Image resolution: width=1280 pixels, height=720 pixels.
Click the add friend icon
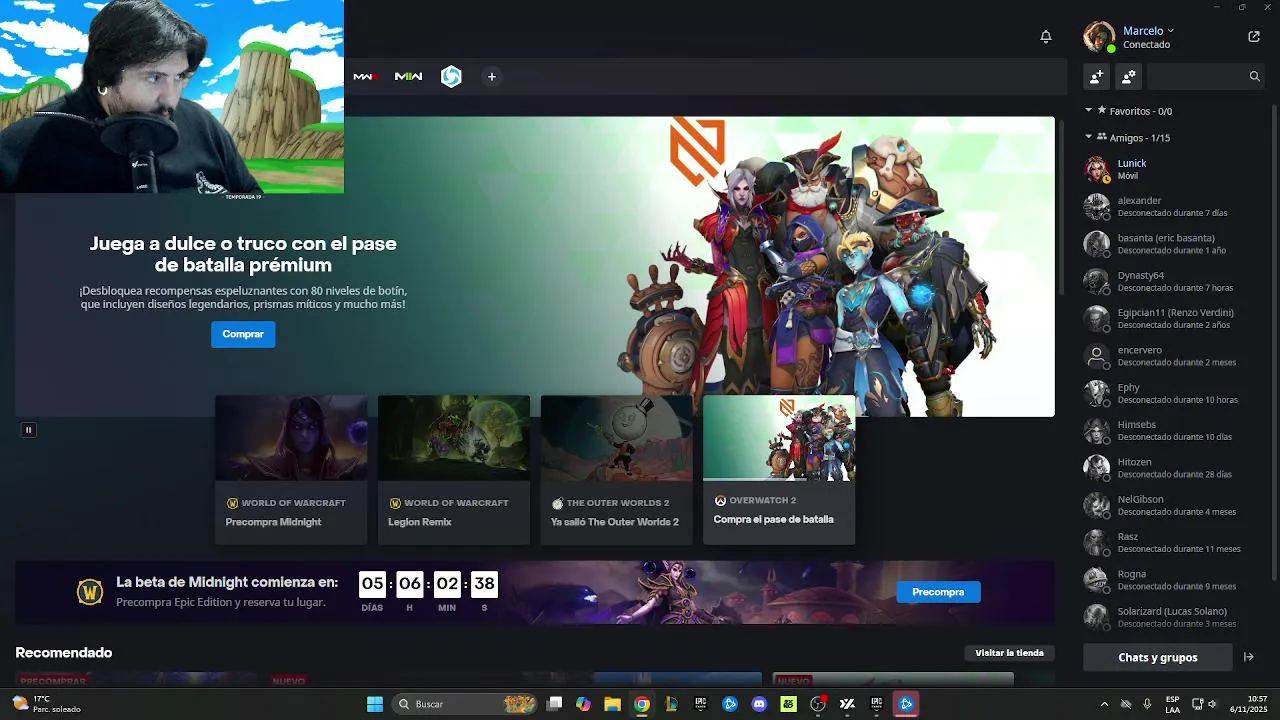[x=1097, y=76]
